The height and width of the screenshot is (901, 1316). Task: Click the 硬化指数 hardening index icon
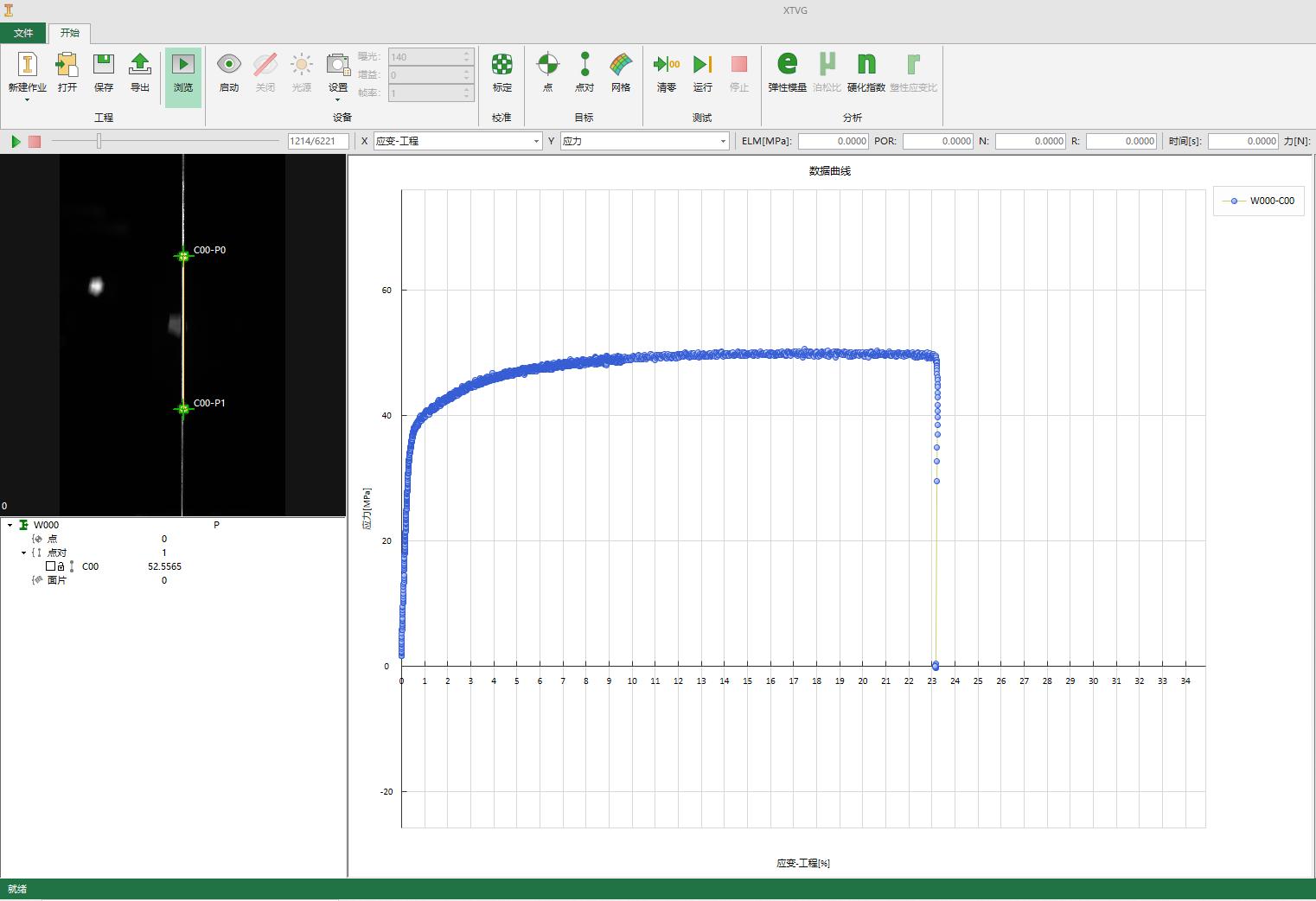866,65
